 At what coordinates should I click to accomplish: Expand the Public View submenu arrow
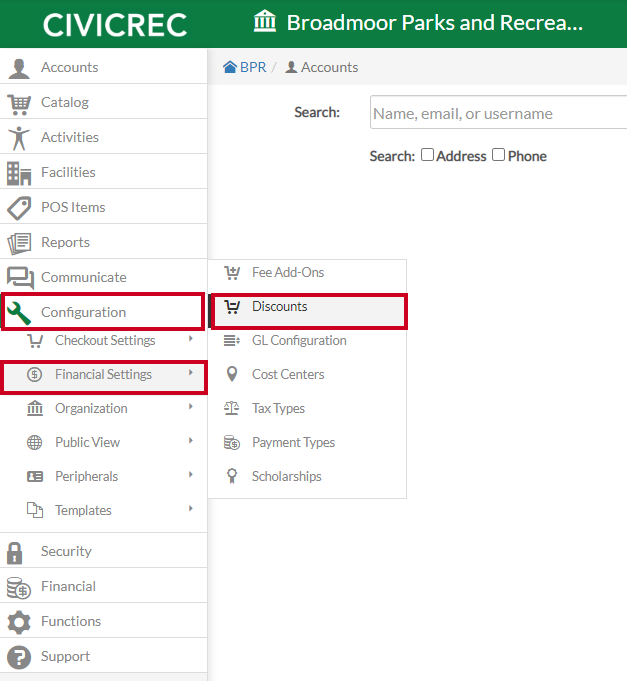(x=191, y=440)
